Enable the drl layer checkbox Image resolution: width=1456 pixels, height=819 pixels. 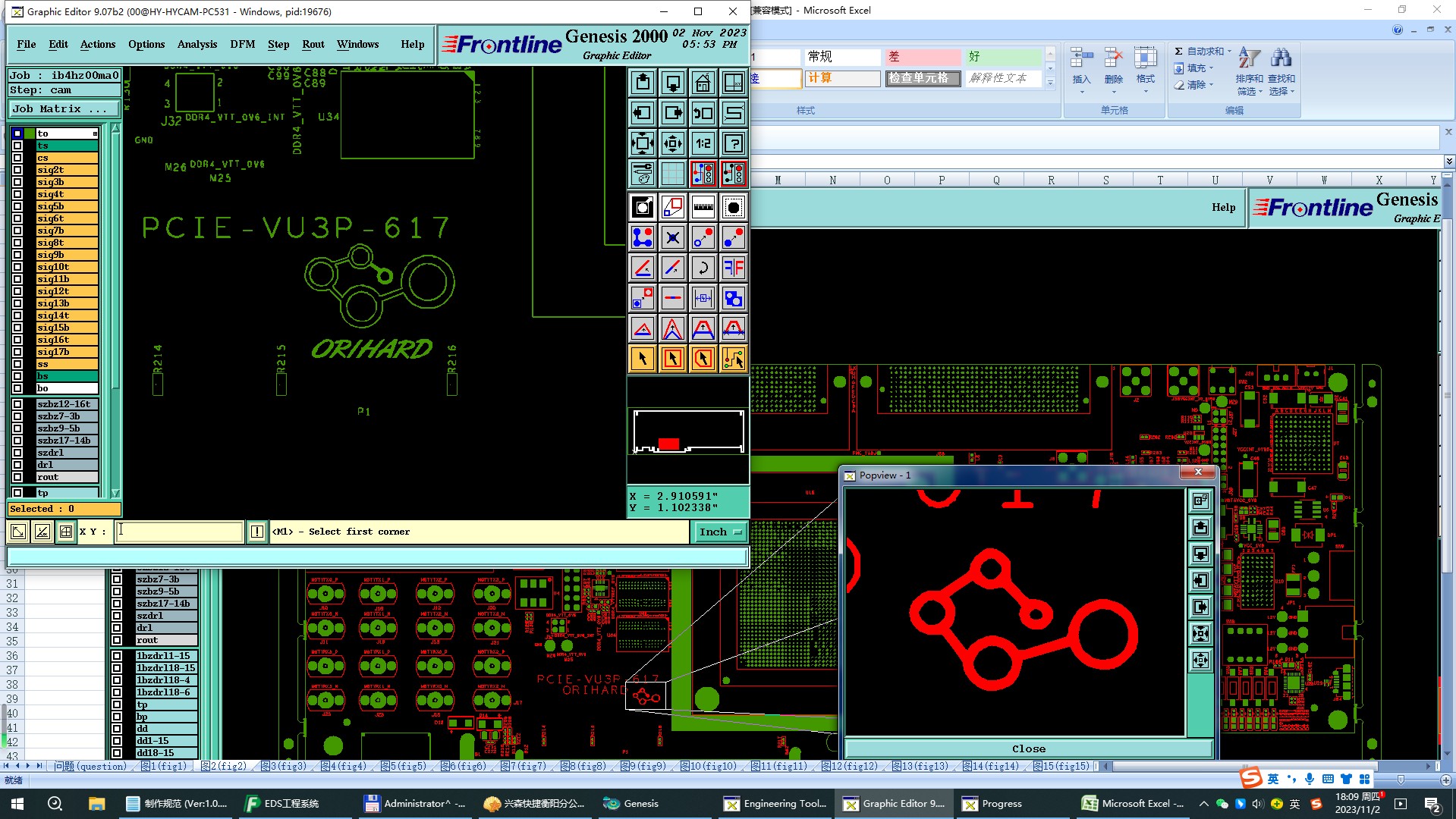pyautogui.click(x=17, y=465)
